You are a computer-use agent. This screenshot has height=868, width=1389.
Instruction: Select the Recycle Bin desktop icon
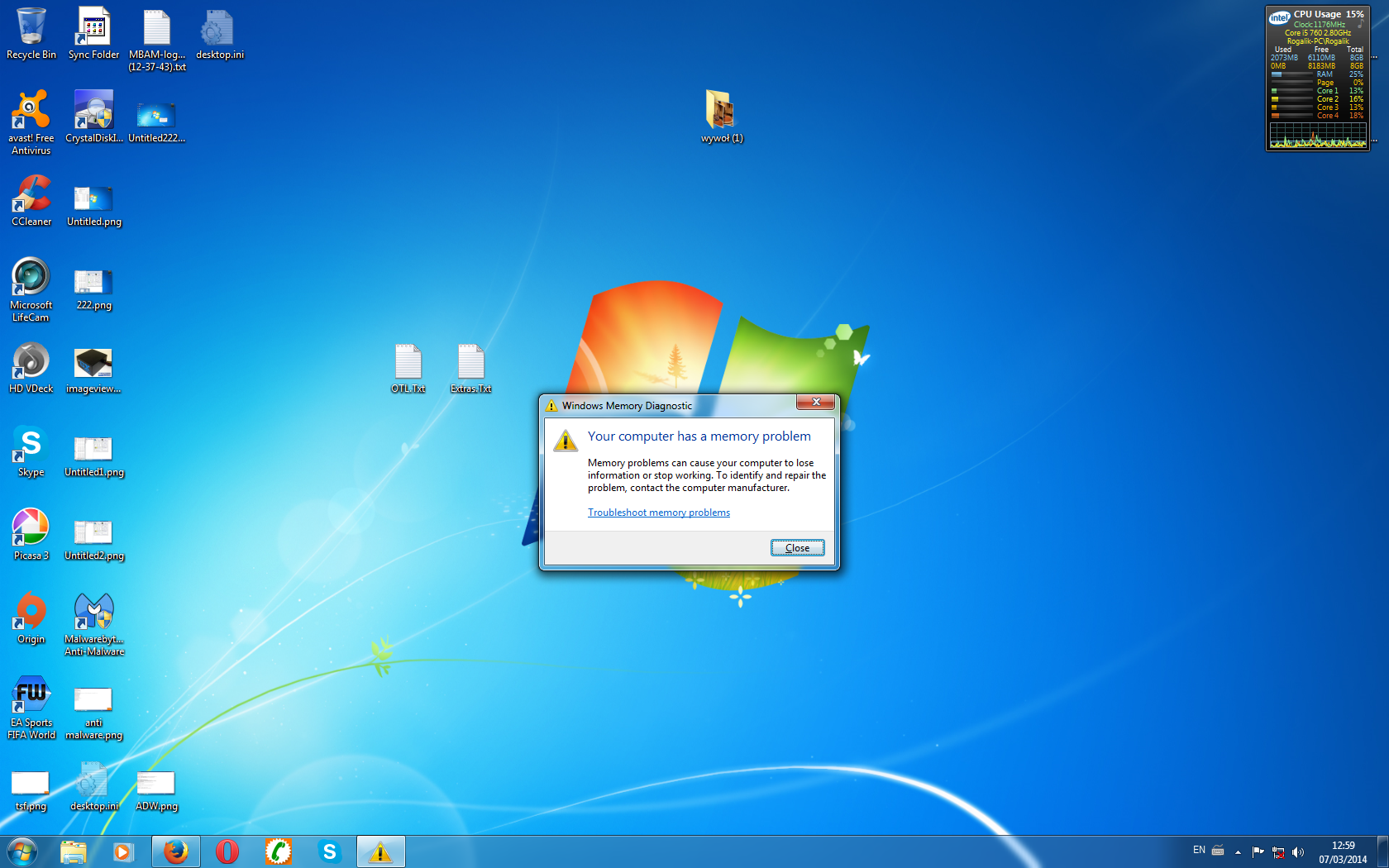31,33
